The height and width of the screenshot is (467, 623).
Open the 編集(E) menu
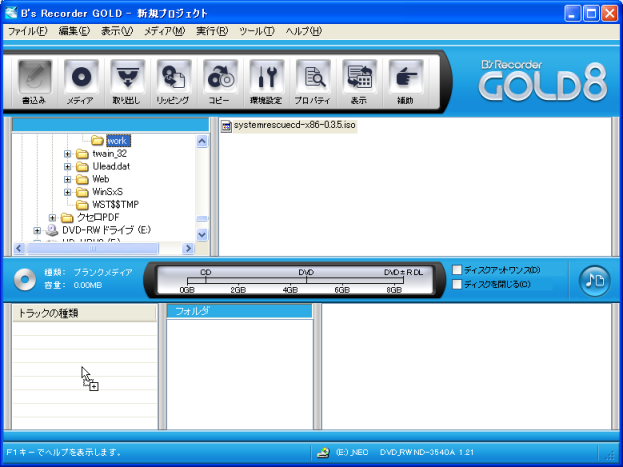click(x=74, y=31)
